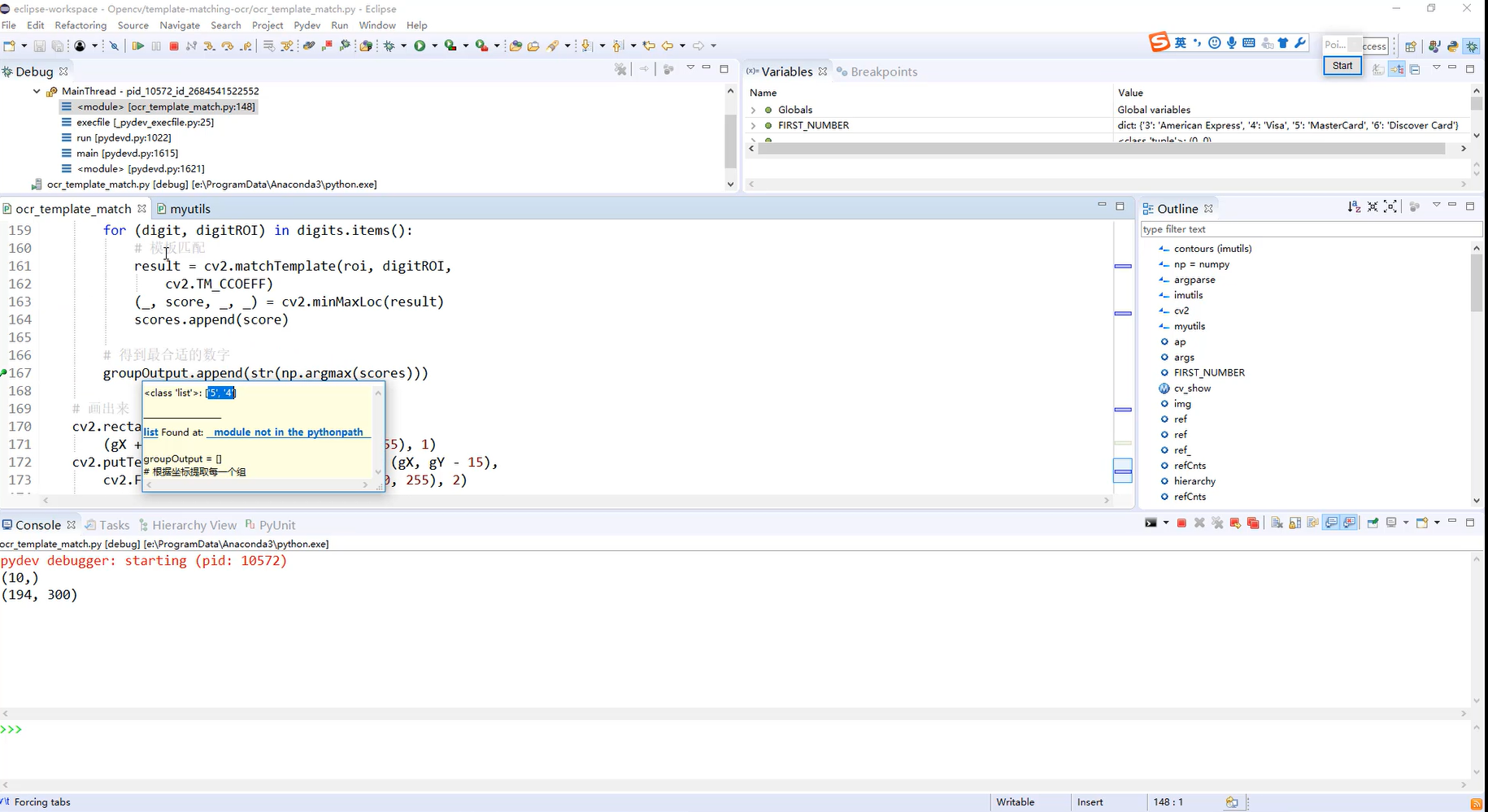
Task: Click the 'module not in the pythonpath' link
Action: [x=289, y=432]
